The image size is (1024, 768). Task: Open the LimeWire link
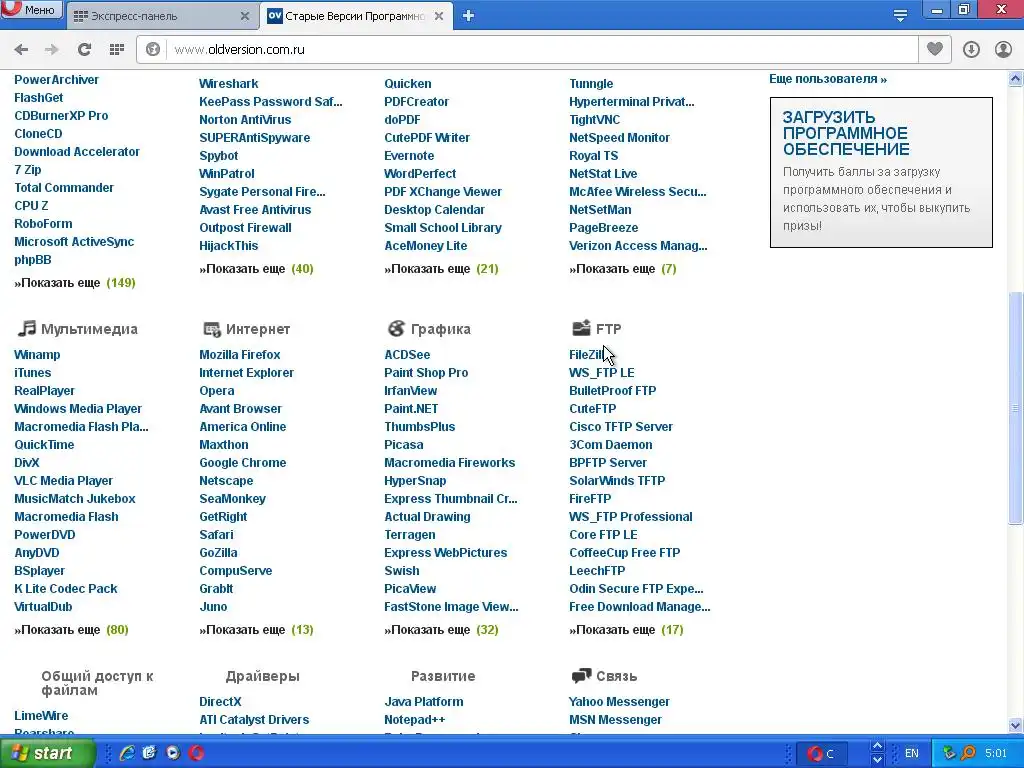tap(41, 716)
